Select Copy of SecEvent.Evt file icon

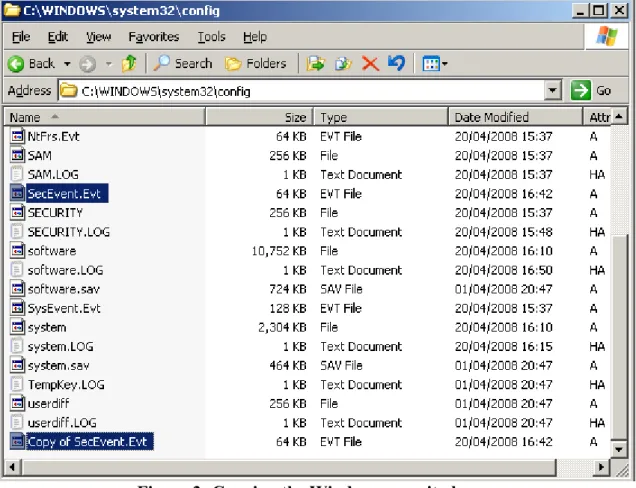17,441
